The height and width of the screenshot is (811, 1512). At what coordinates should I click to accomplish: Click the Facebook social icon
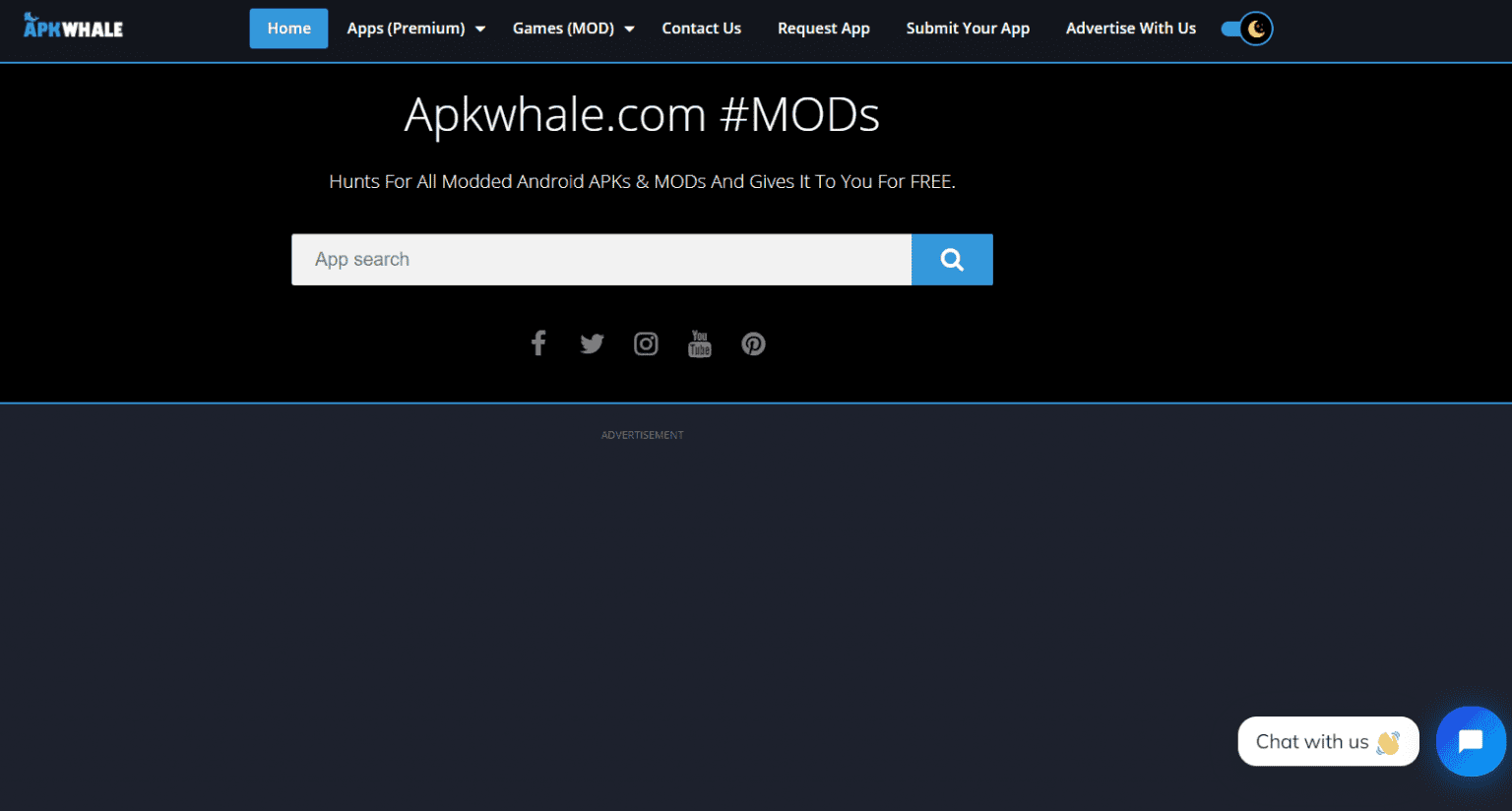coord(538,343)
